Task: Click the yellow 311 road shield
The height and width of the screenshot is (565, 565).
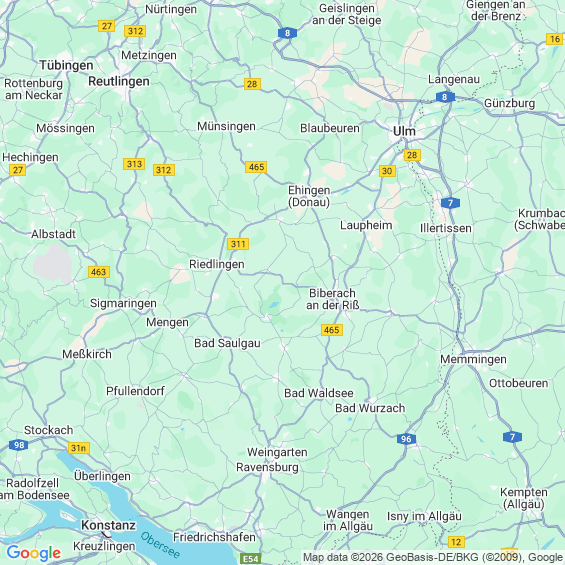Action: coord(238,244)
